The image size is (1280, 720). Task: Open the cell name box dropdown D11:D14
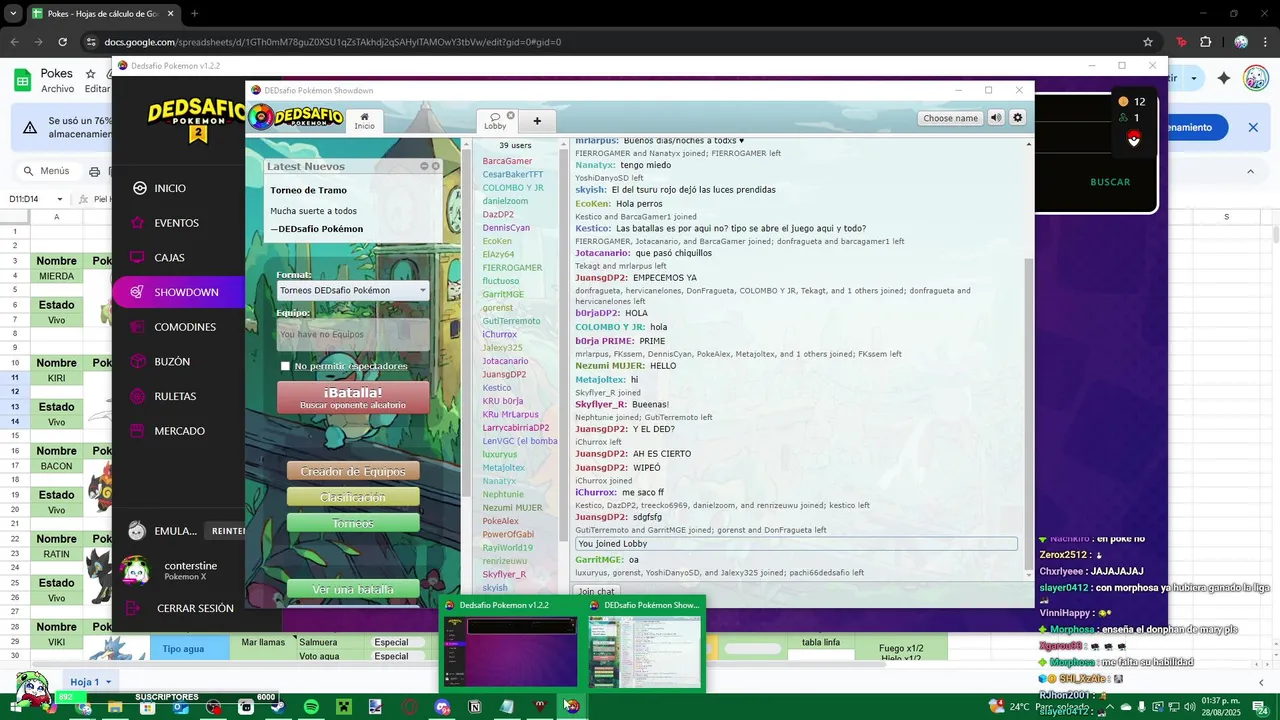59,199
